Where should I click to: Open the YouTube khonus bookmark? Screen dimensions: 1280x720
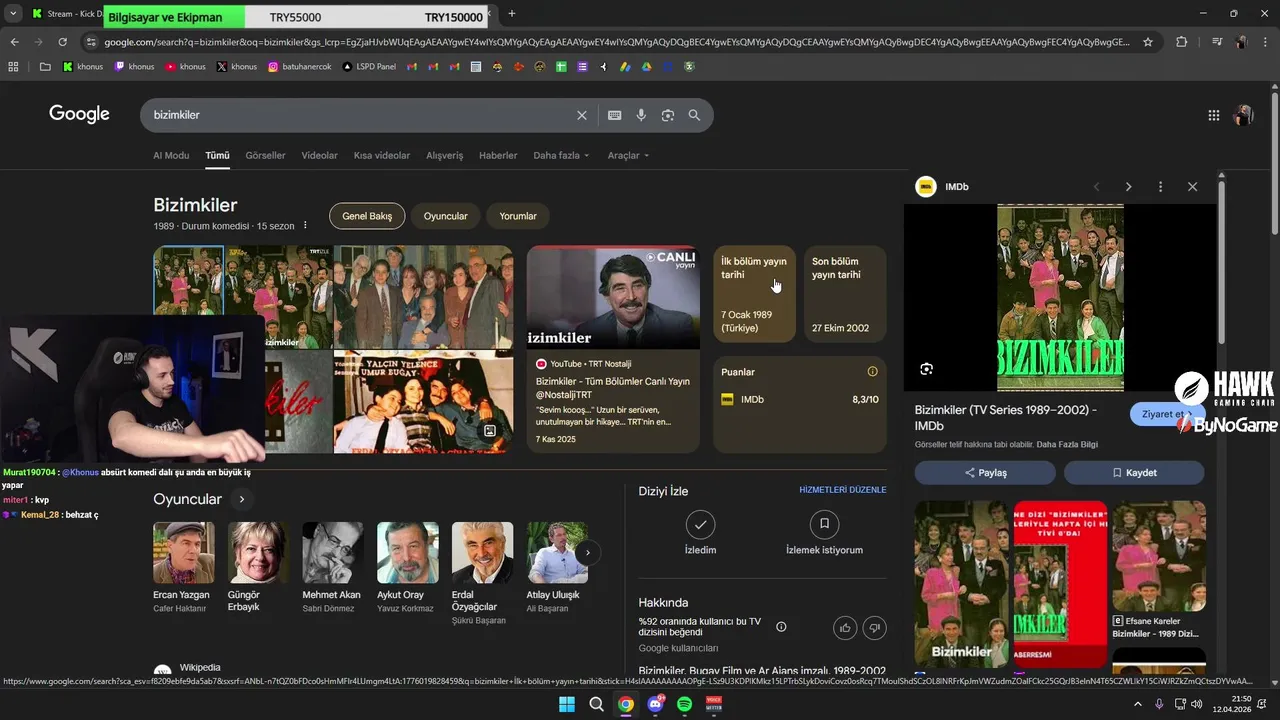186,67
